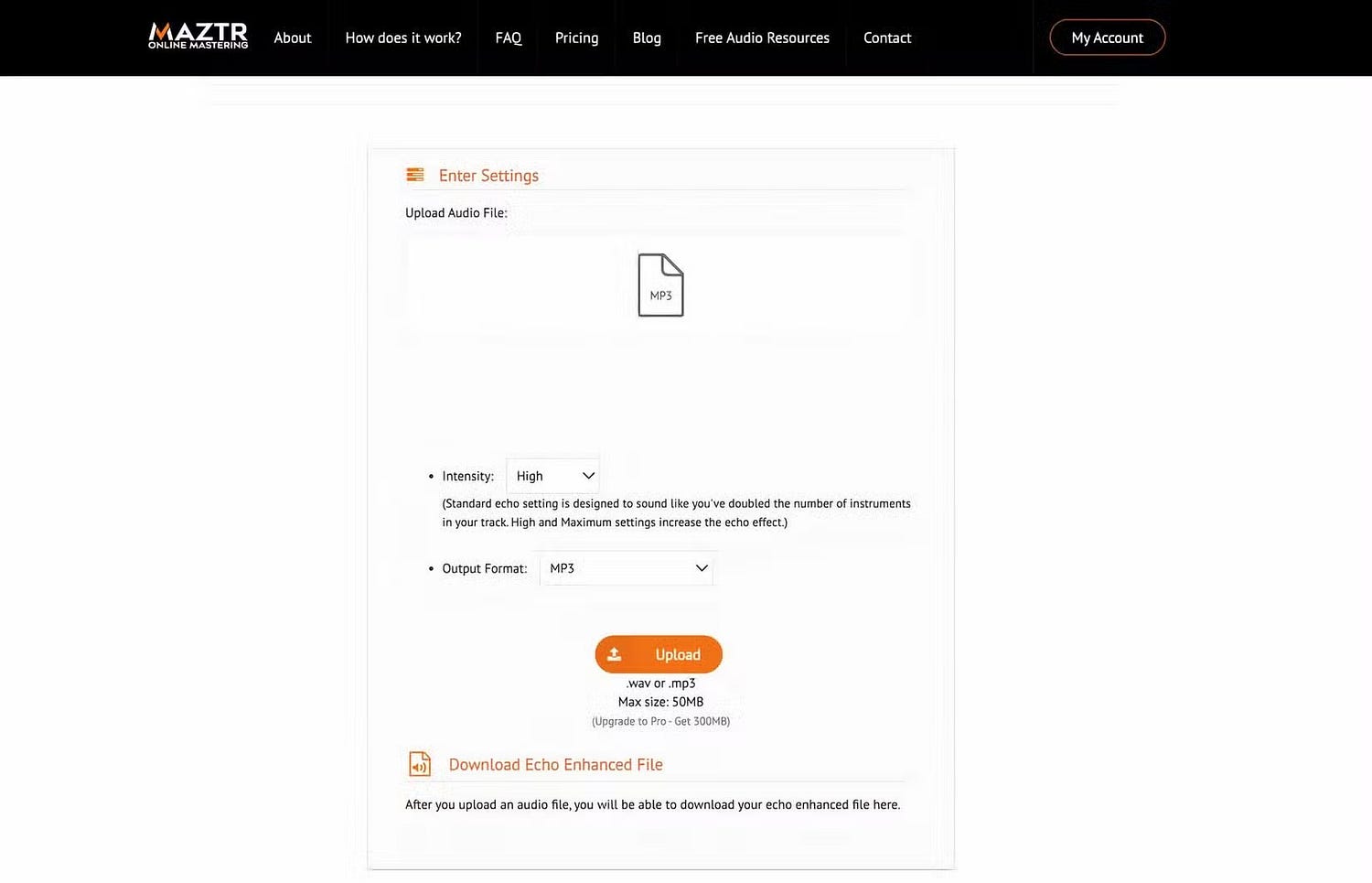Click the chevron arrow on the Intensity selector
Image resolution: width=1372 pixels, height=883 pixels.
[585, 475]
